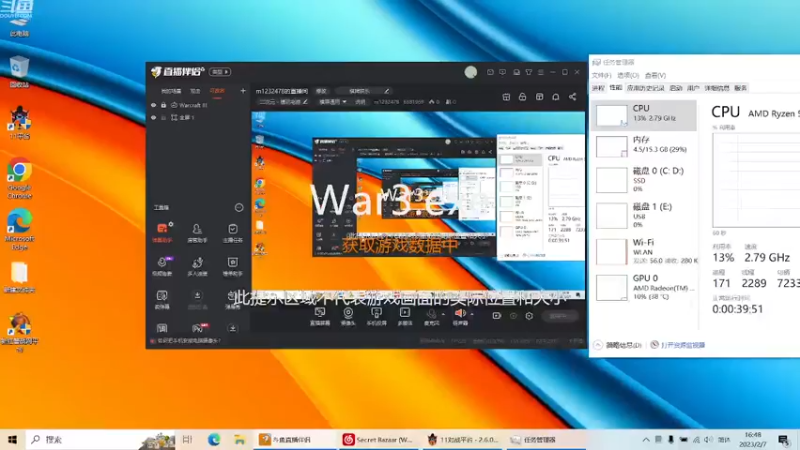Click the padlock icon above the preview
The image size is (800, 450).
coord(522,97)
